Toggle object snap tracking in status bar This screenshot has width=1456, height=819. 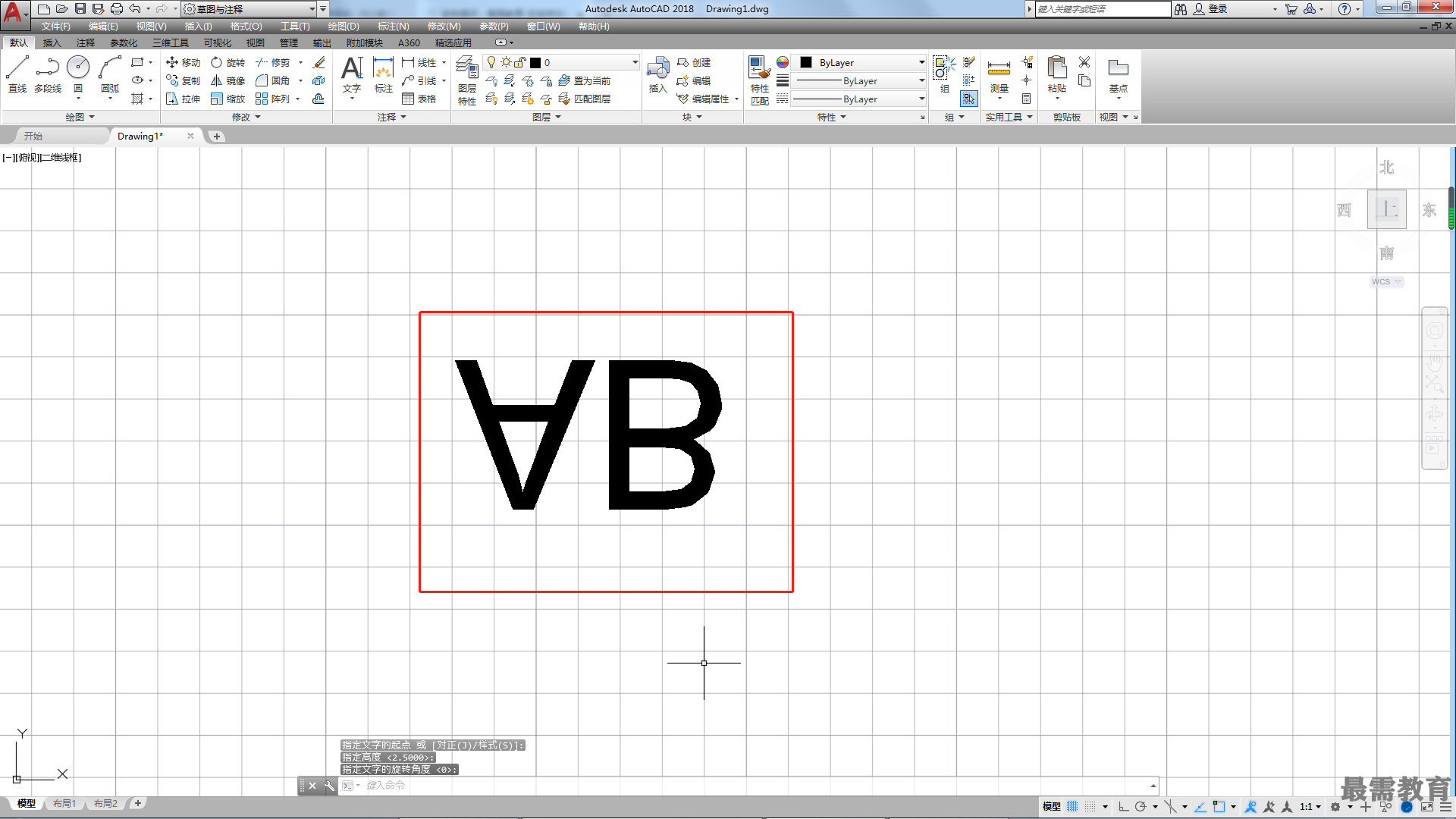click(x=1200, y=807)
